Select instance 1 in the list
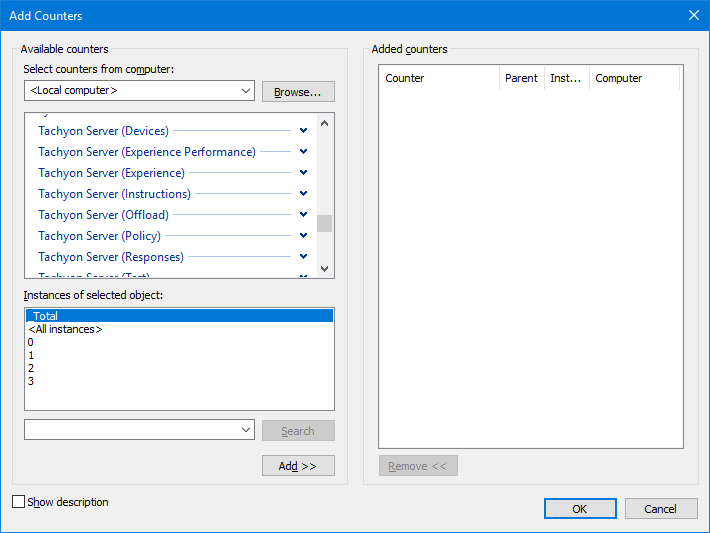This screenshot has height=533, width=710. (x=179, y=355)
